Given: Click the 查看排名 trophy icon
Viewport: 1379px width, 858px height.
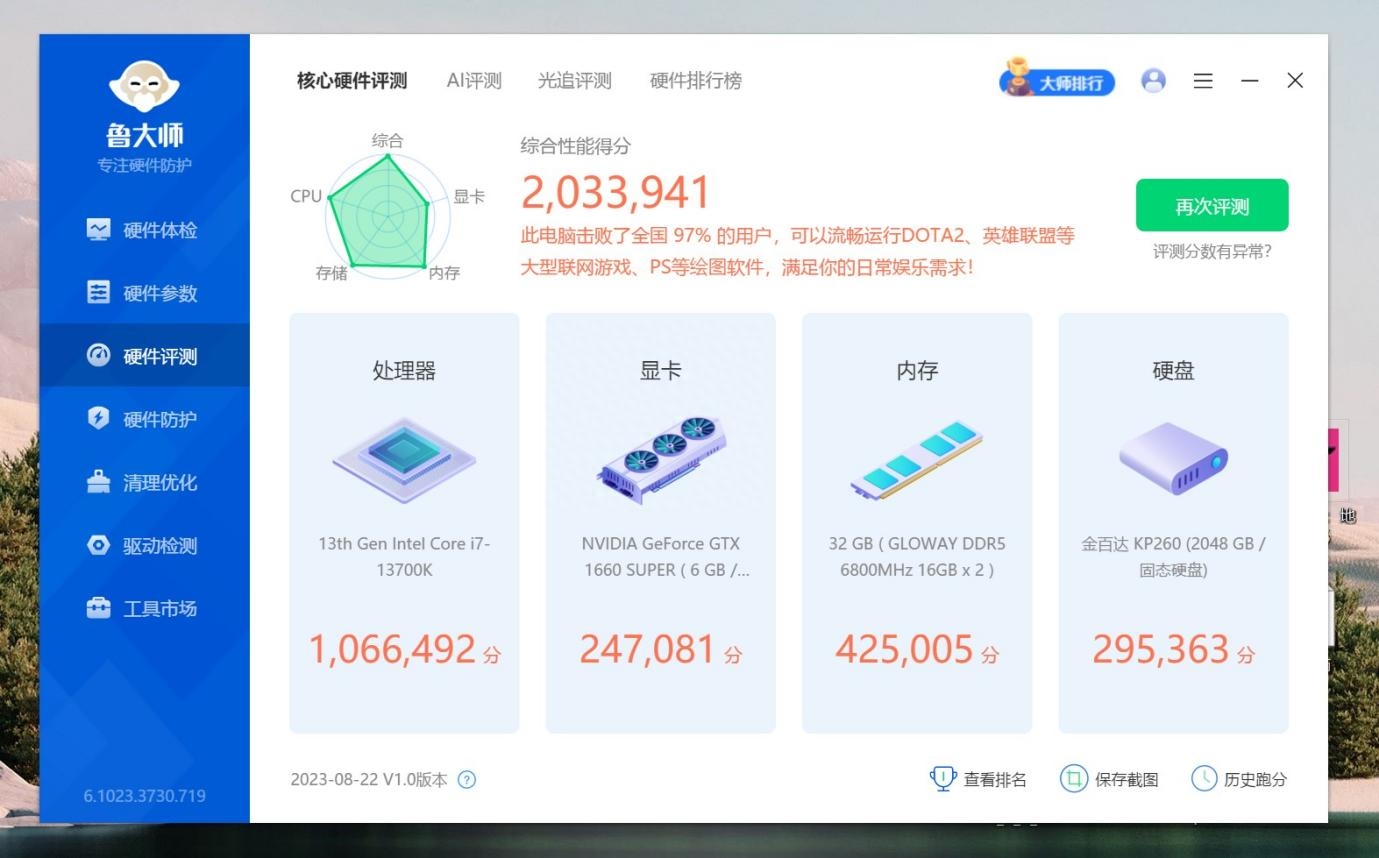Looking at the screenshot, I should tap(943, 779).
